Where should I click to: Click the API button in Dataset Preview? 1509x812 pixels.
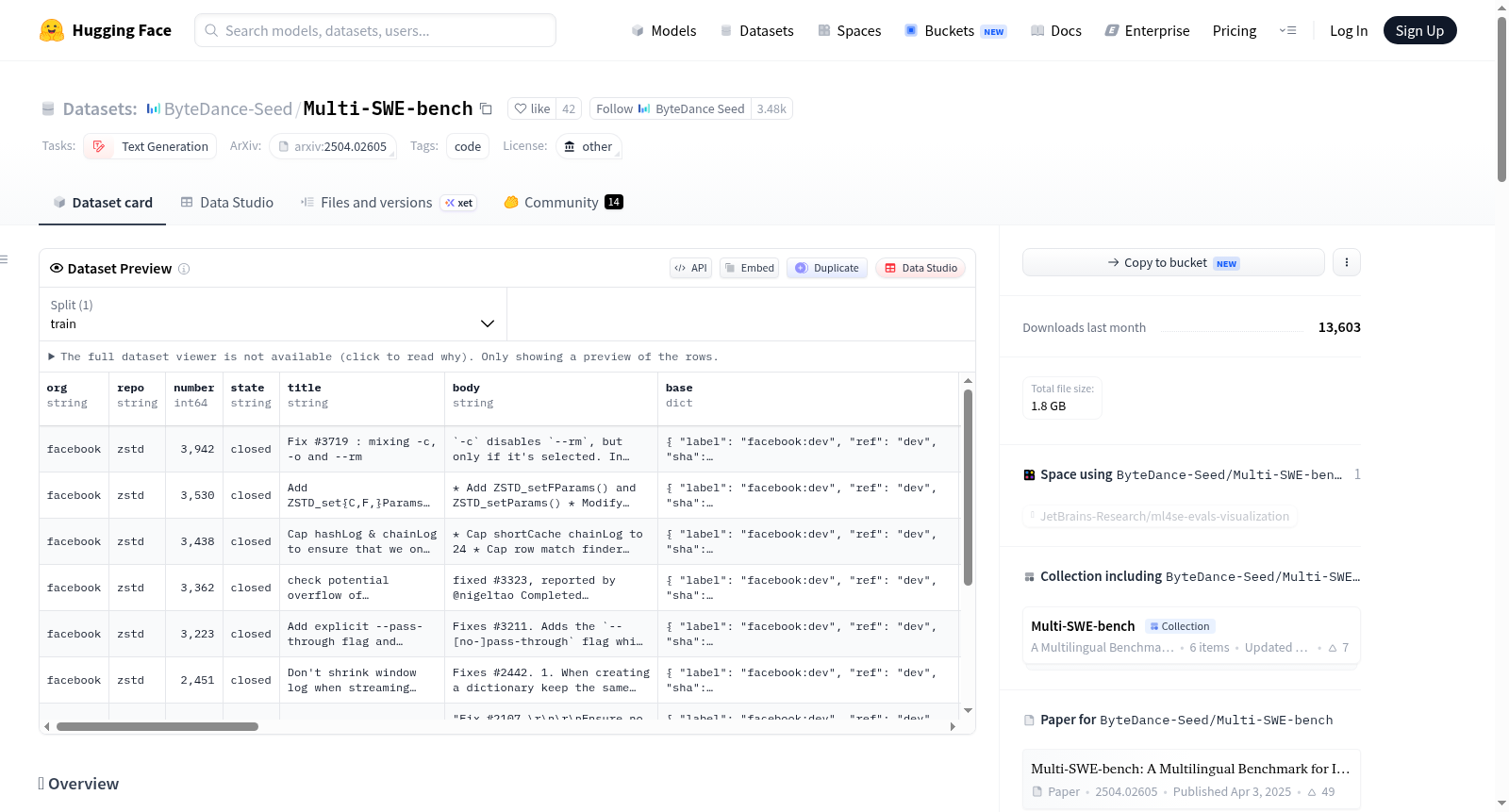point(690,268)
